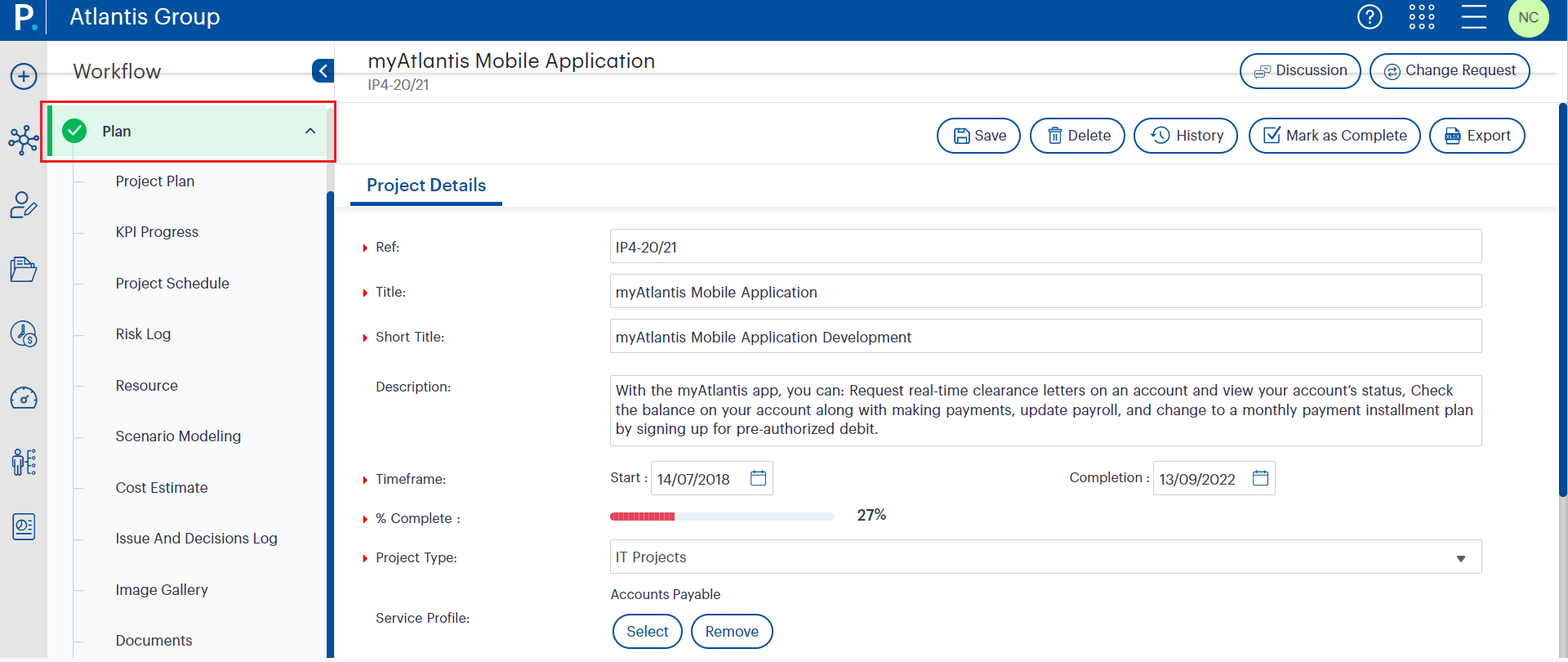Open the user edit sidebar icon
The width and height of the screenshot is (1568, 662).
[24, 205]
